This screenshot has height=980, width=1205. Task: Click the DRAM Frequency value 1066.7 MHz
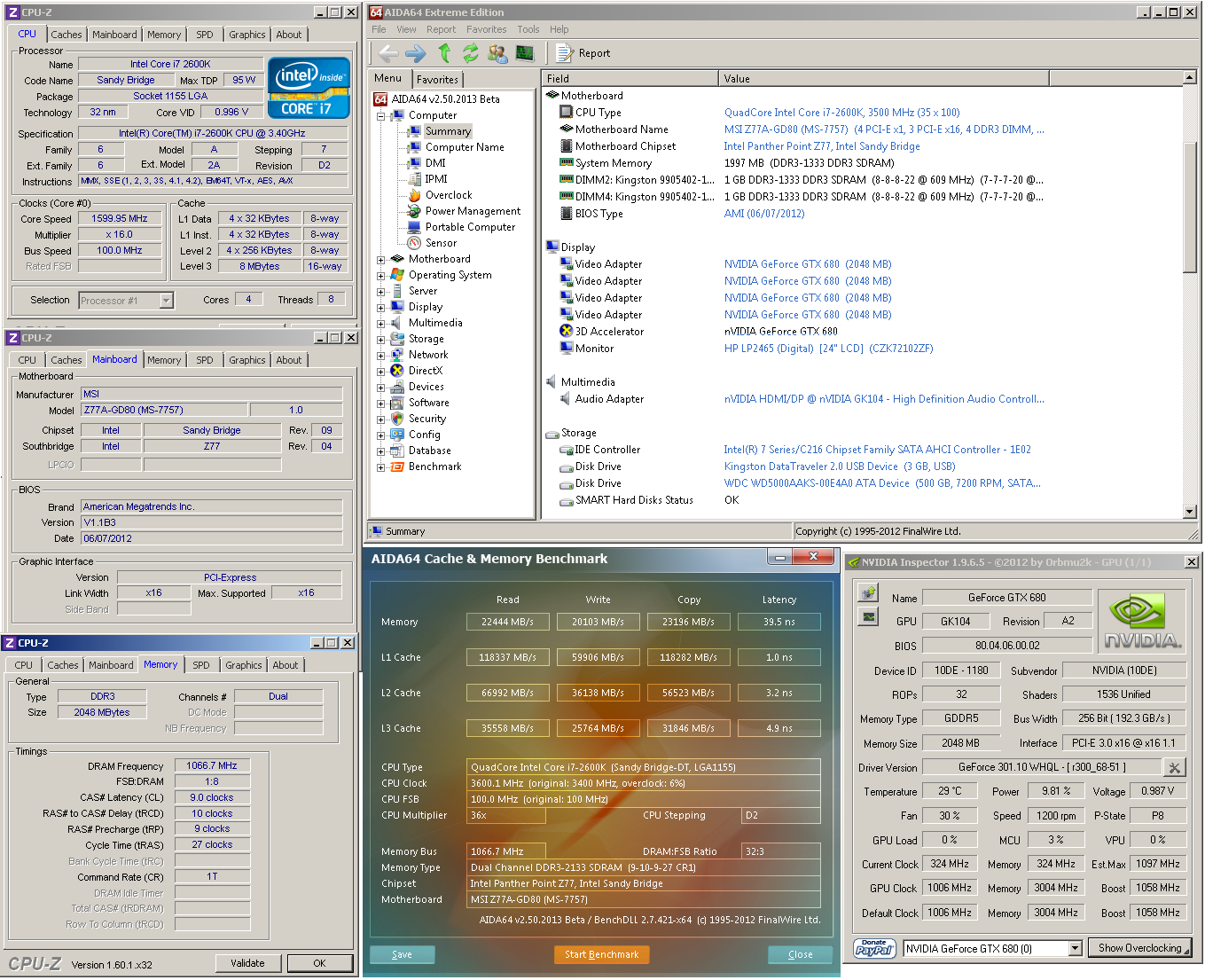tap(212, 765)
